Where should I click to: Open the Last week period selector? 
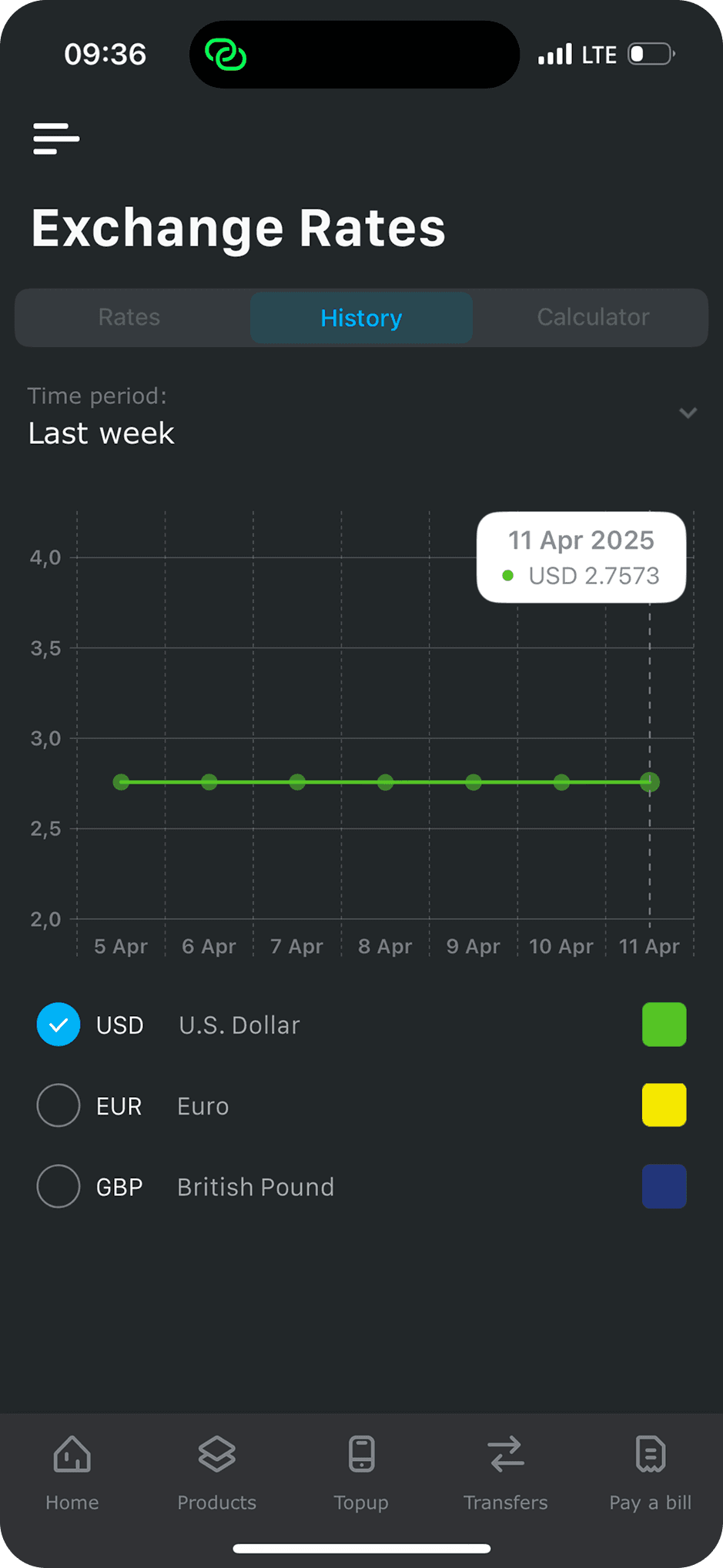(x=361, y=416)
